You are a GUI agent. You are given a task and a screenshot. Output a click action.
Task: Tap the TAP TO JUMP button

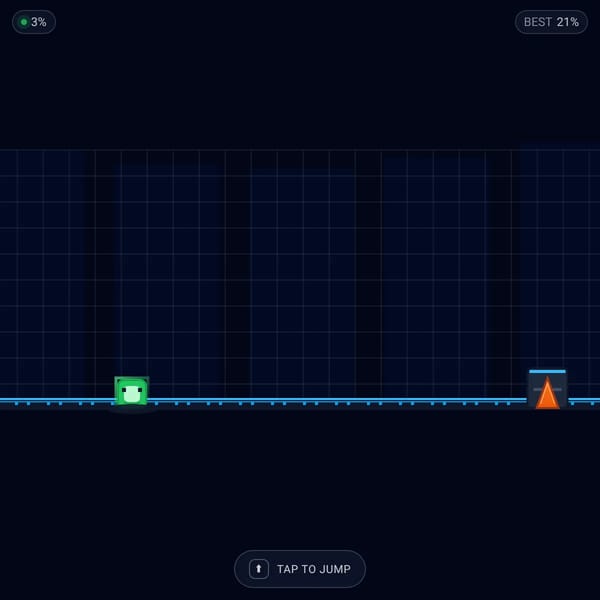(x=300, y=569)
